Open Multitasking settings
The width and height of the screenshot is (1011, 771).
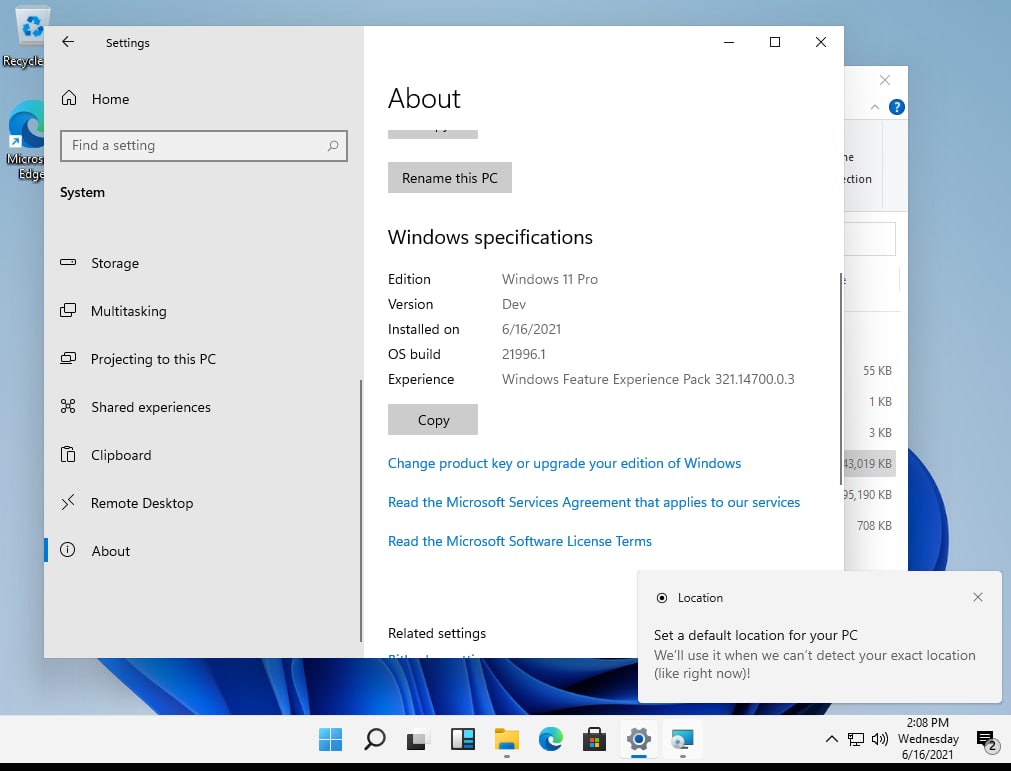tap(113, 311)
